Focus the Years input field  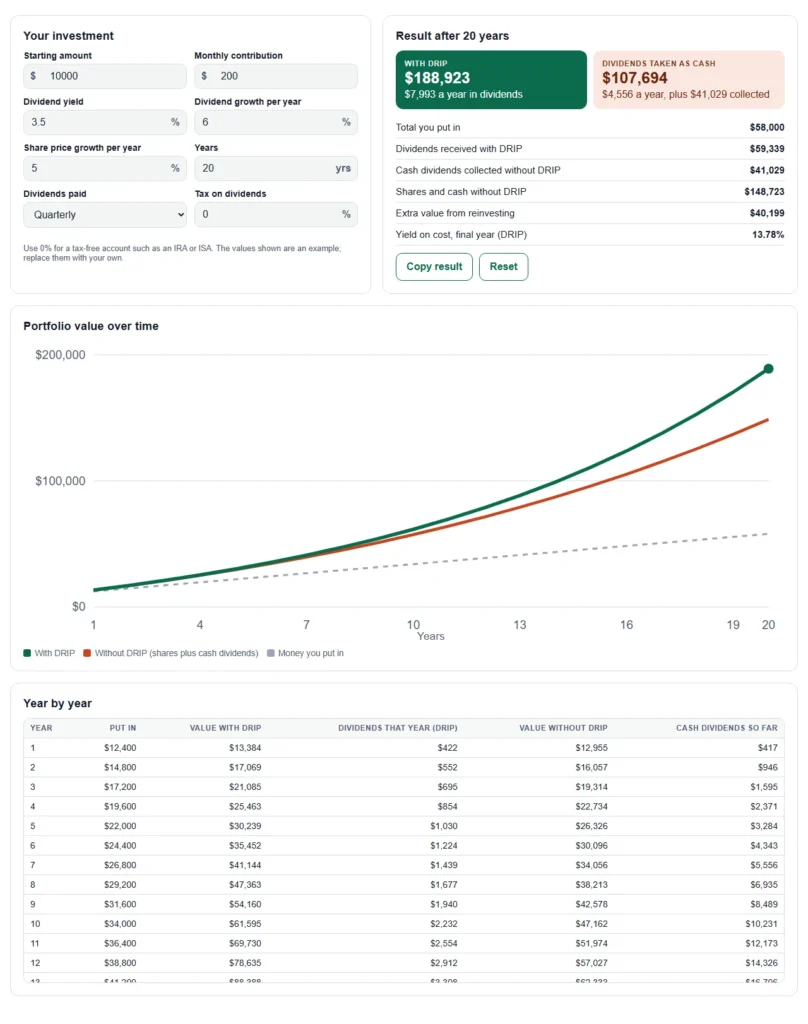pyautogui.click(x=276, y=168)
